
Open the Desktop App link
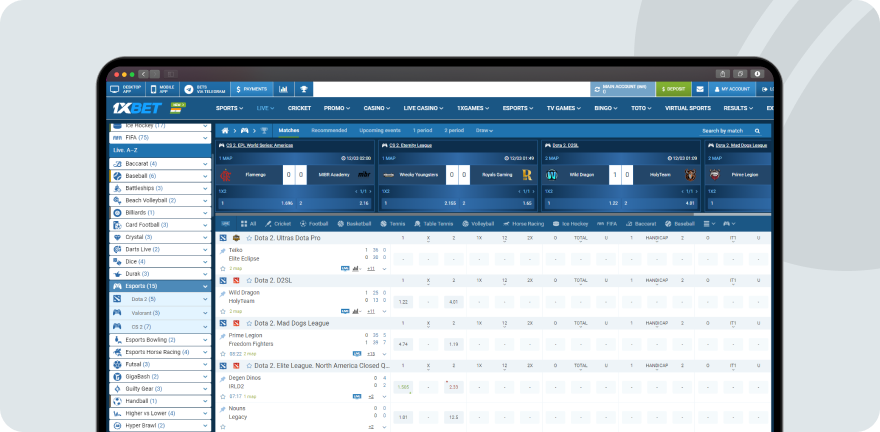[x=126, y=89]
